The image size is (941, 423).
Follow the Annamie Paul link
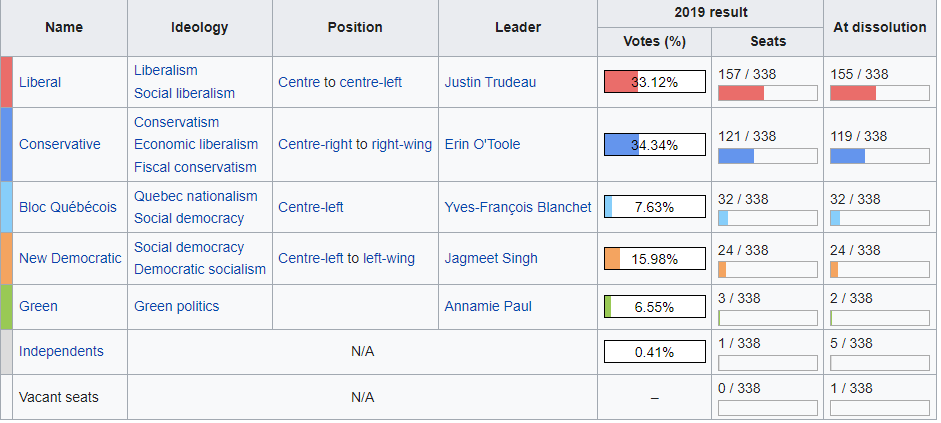pos(488,306)
